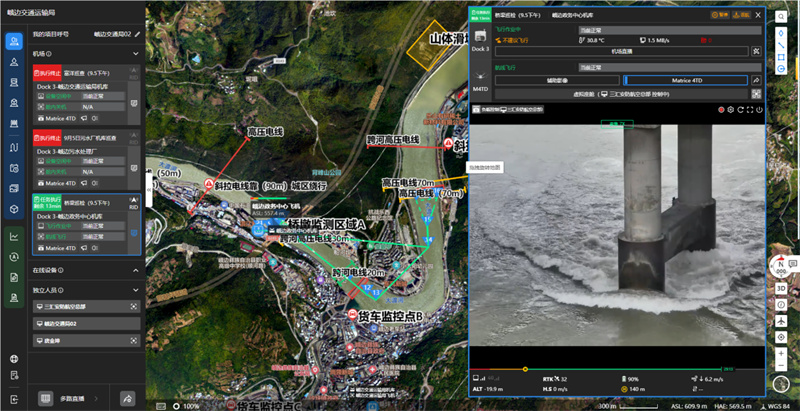This screenshot has width=800, height=411.
Task: Expand the Online devices section chevron
Action: 136,270
